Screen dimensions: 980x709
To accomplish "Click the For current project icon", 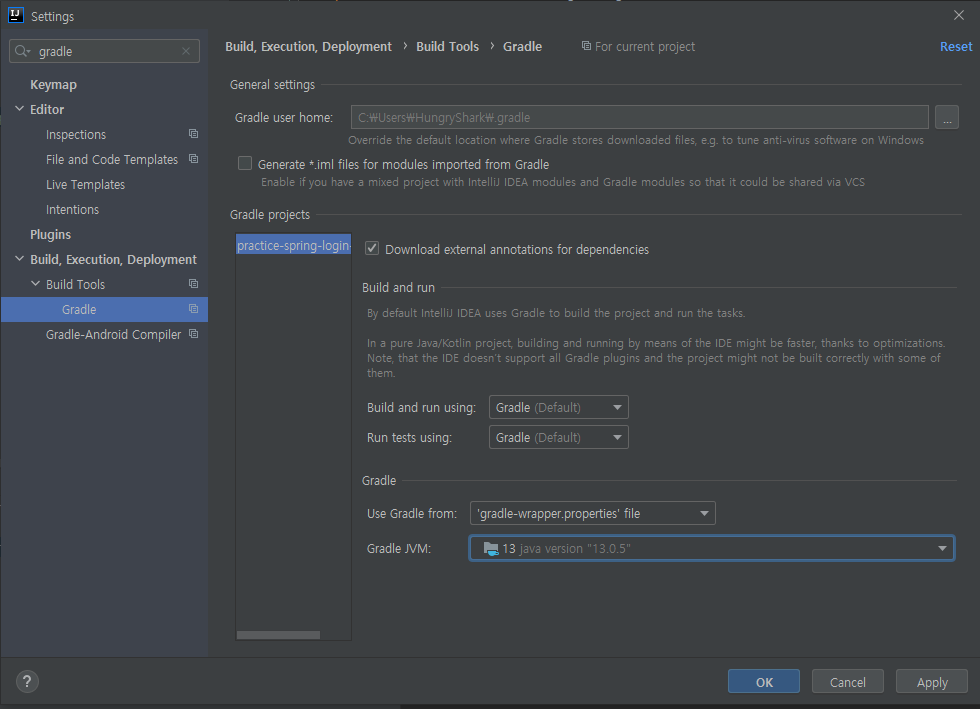I will click(586, 46).
